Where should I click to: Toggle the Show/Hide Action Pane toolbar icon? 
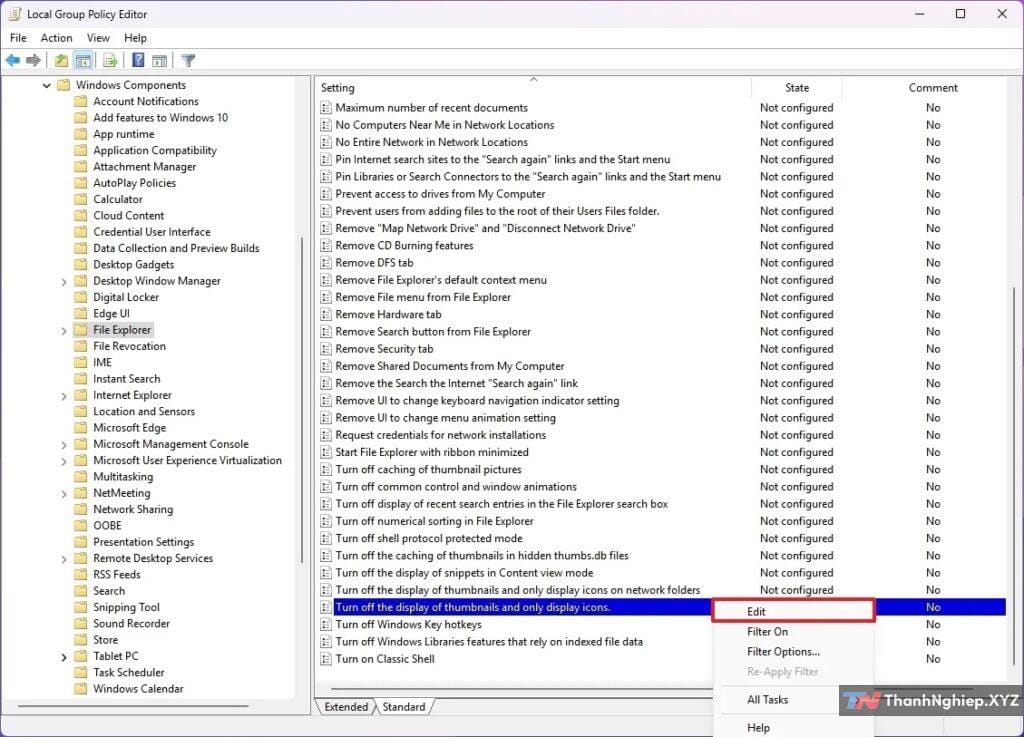coord(159,61)
